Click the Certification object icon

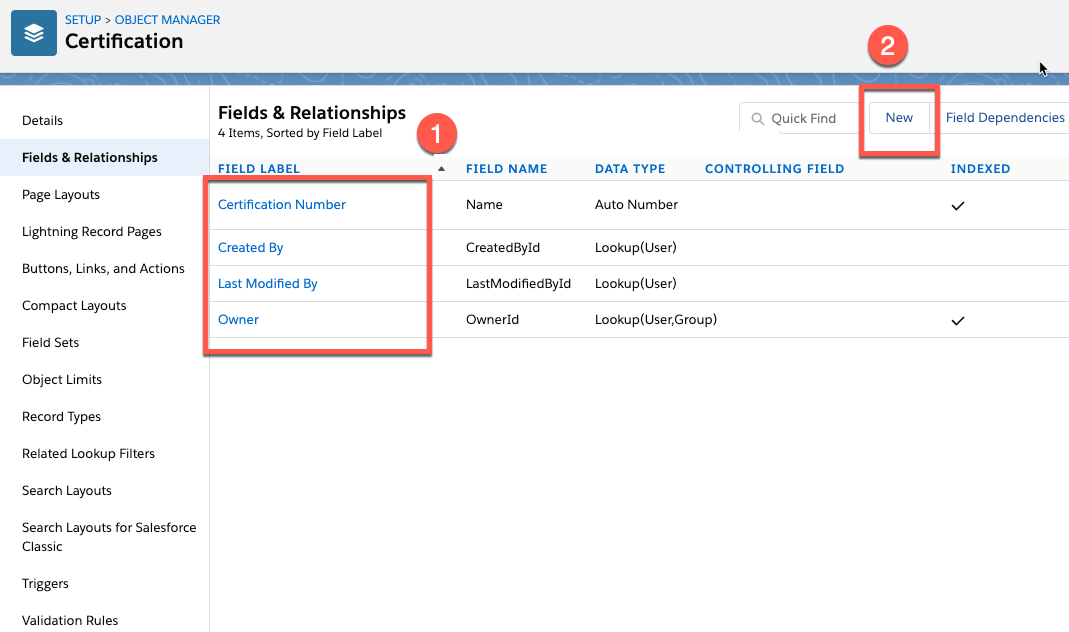click(33, 32)
